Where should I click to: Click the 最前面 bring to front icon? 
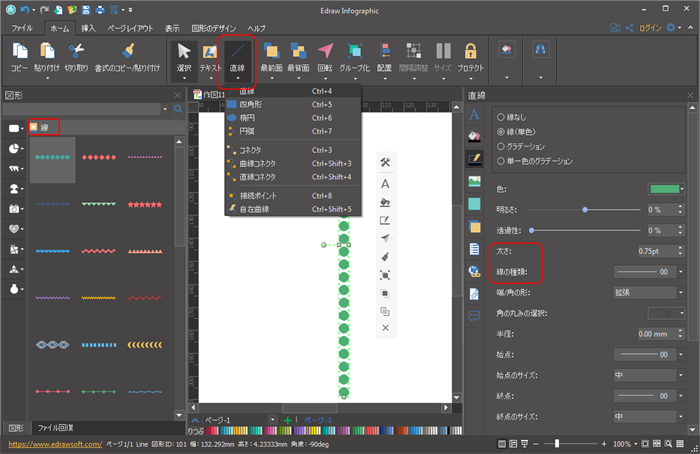pyautogui.click(x=271, y=54)
